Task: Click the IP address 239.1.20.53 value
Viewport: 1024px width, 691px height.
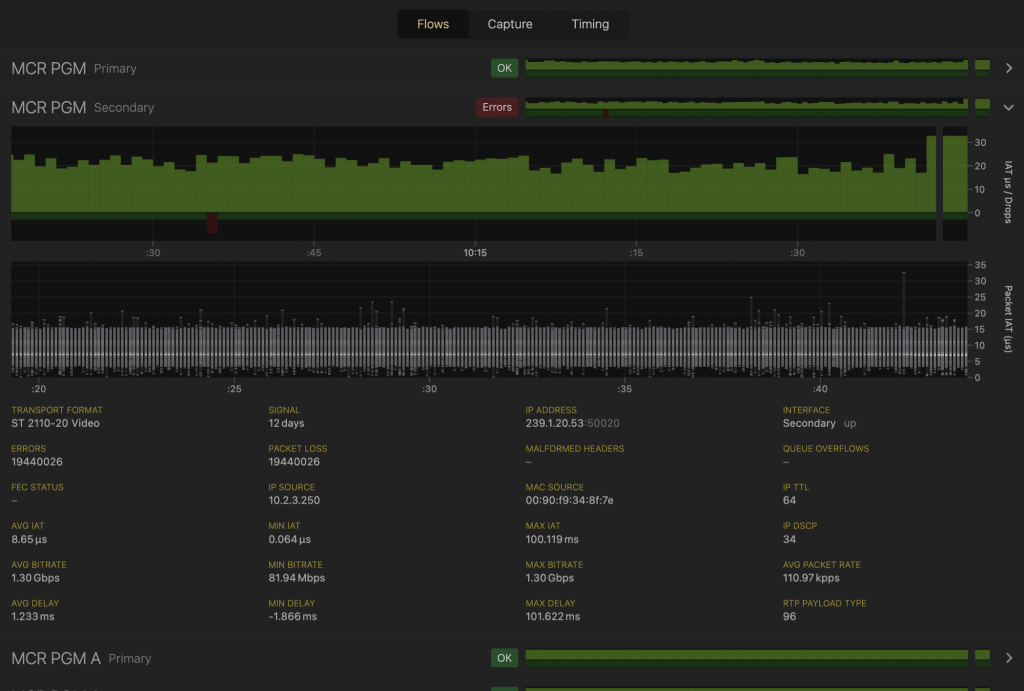Action: coord(555,423)
